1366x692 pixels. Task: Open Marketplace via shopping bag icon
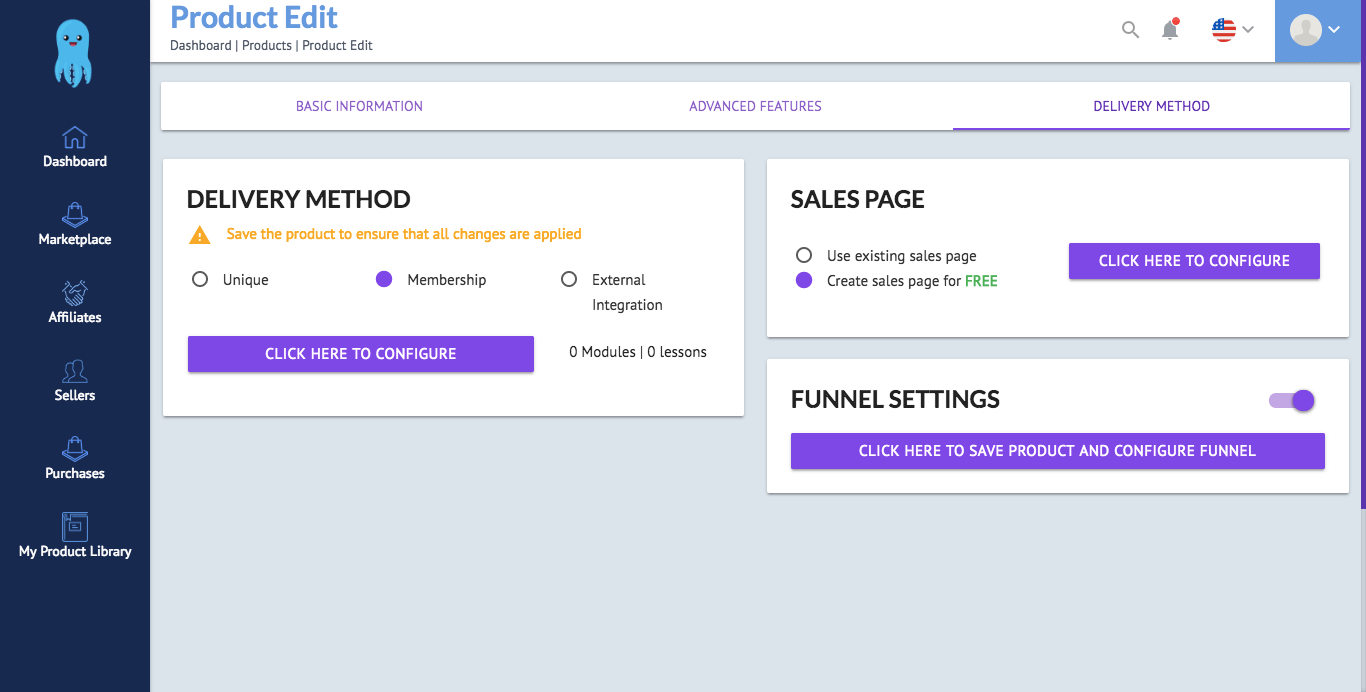click(x=75, y=215)
